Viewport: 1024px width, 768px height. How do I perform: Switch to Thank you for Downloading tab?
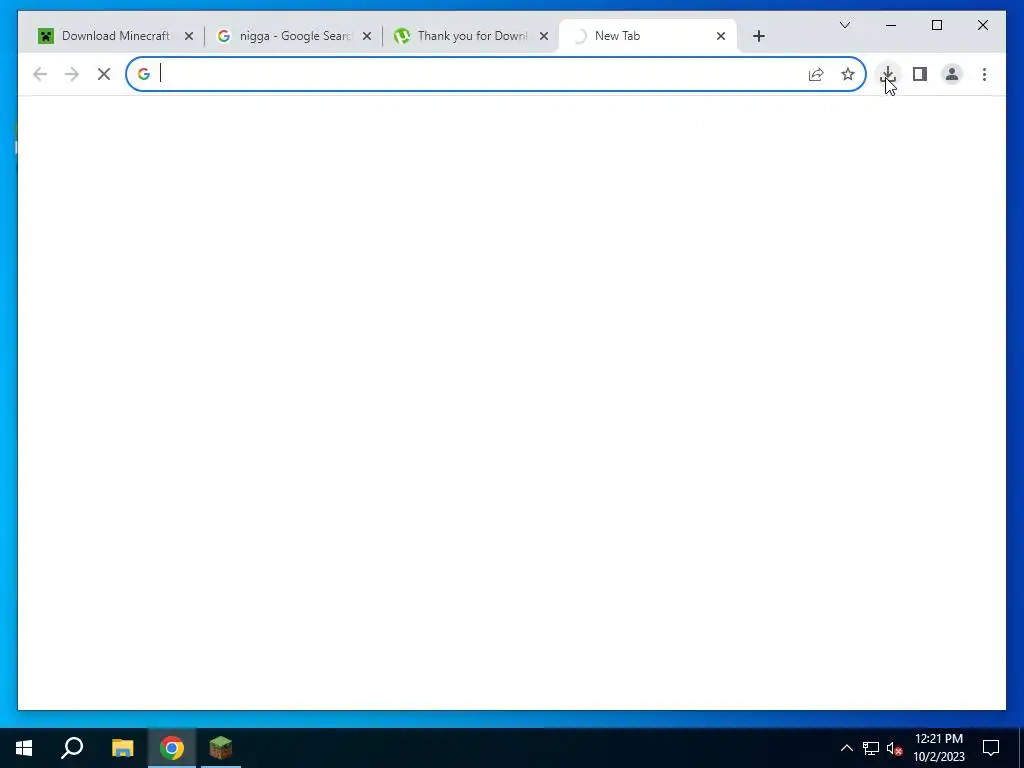click(470, 36)
